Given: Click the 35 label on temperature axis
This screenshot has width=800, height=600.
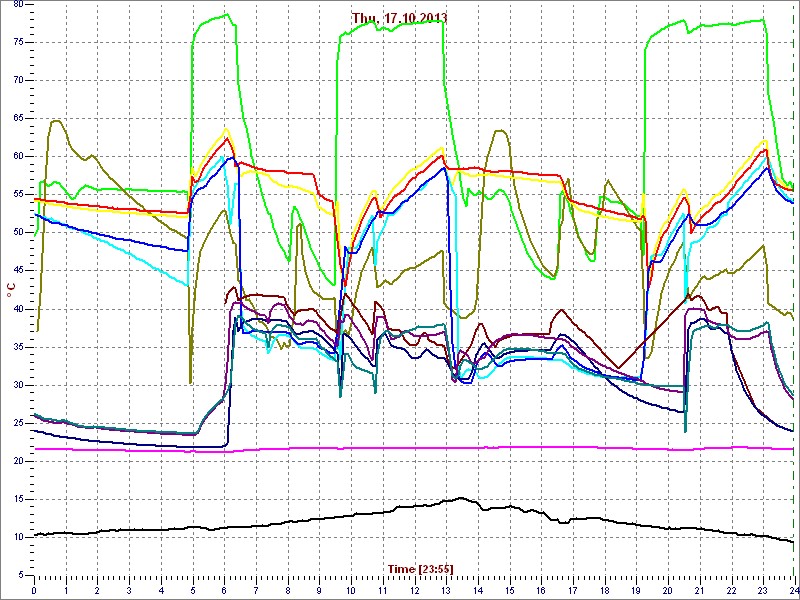Looking at the screenshot, I should point(17,347).
